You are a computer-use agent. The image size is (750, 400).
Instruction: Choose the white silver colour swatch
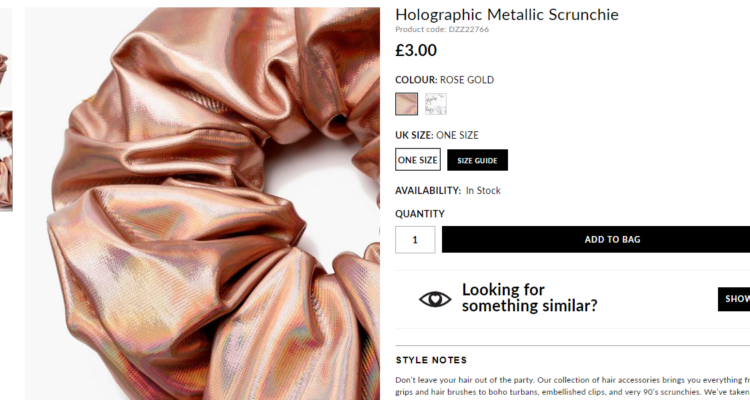click(436, 104)
